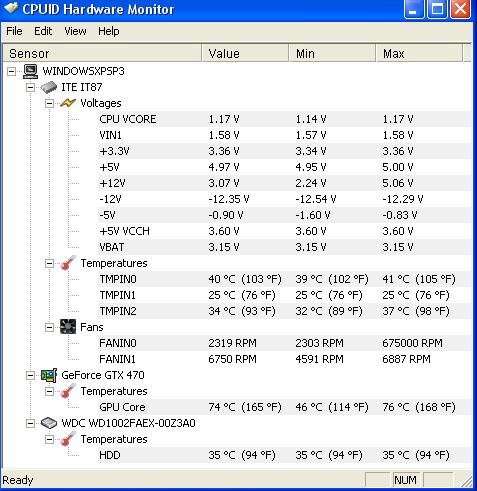477x491 pixels.
Task: Click the Fans fan icon
Action: (68, 327)
